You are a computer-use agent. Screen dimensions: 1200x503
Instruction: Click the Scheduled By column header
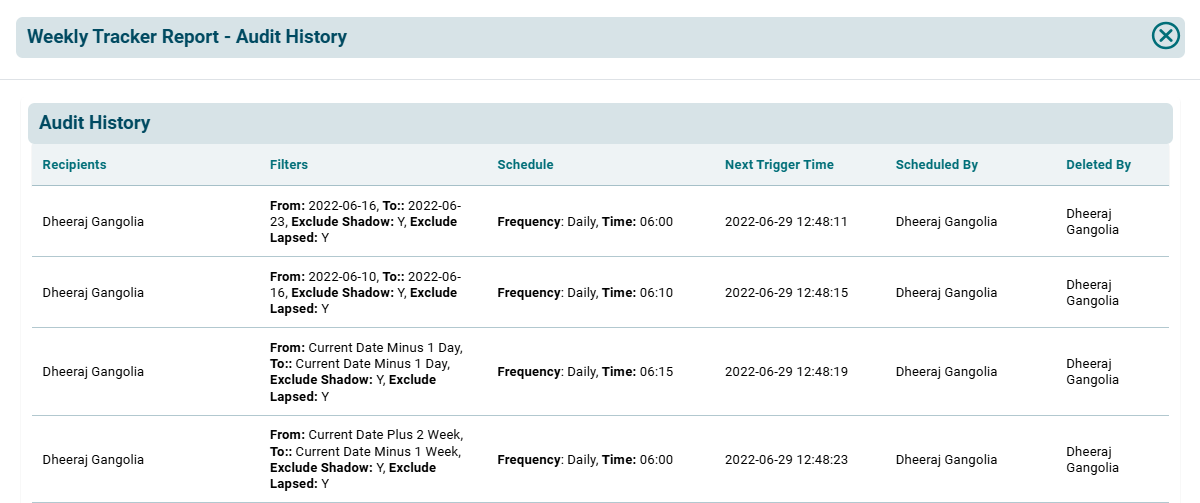click(937, 165)
